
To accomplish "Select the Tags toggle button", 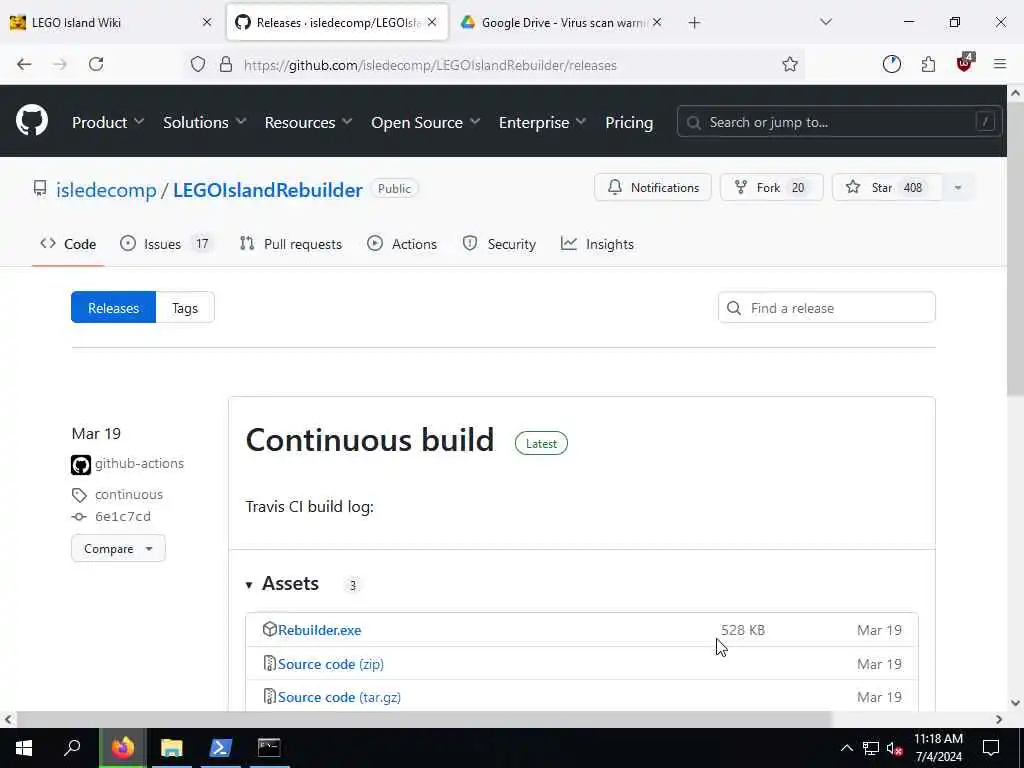I will 185,308.
